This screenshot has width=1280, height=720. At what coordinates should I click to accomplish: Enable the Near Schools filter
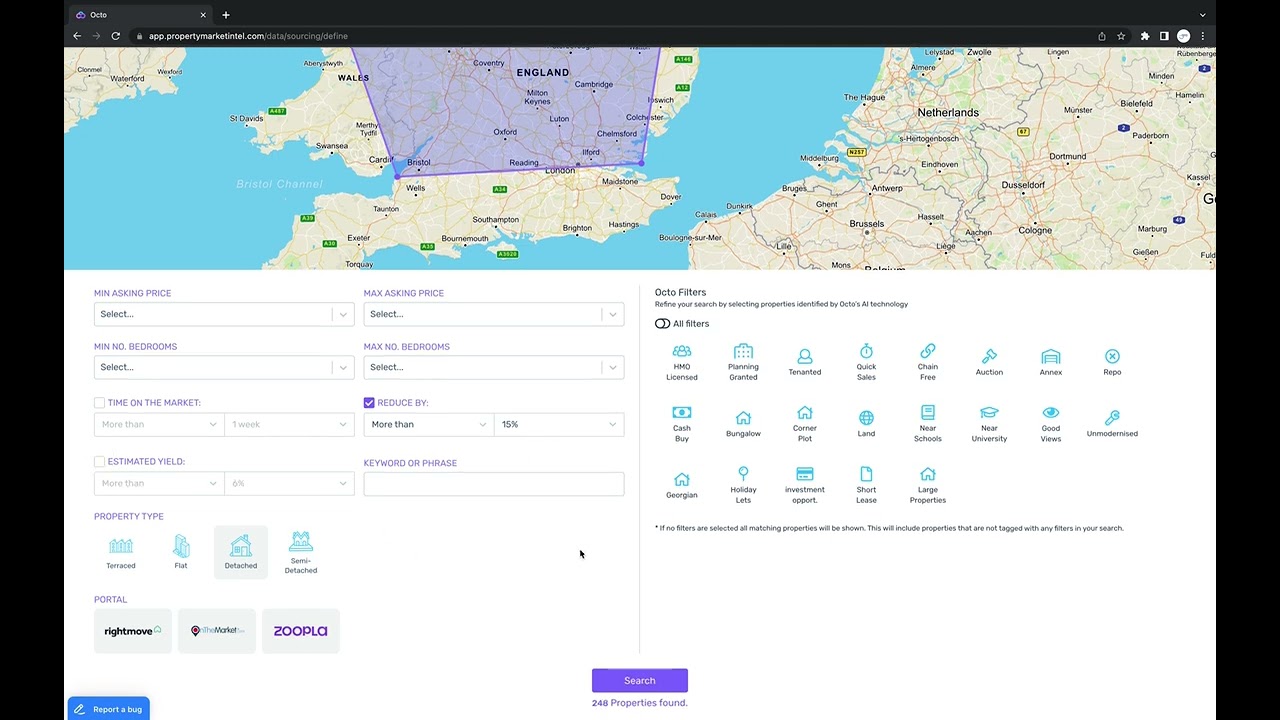tap(928, 424)
